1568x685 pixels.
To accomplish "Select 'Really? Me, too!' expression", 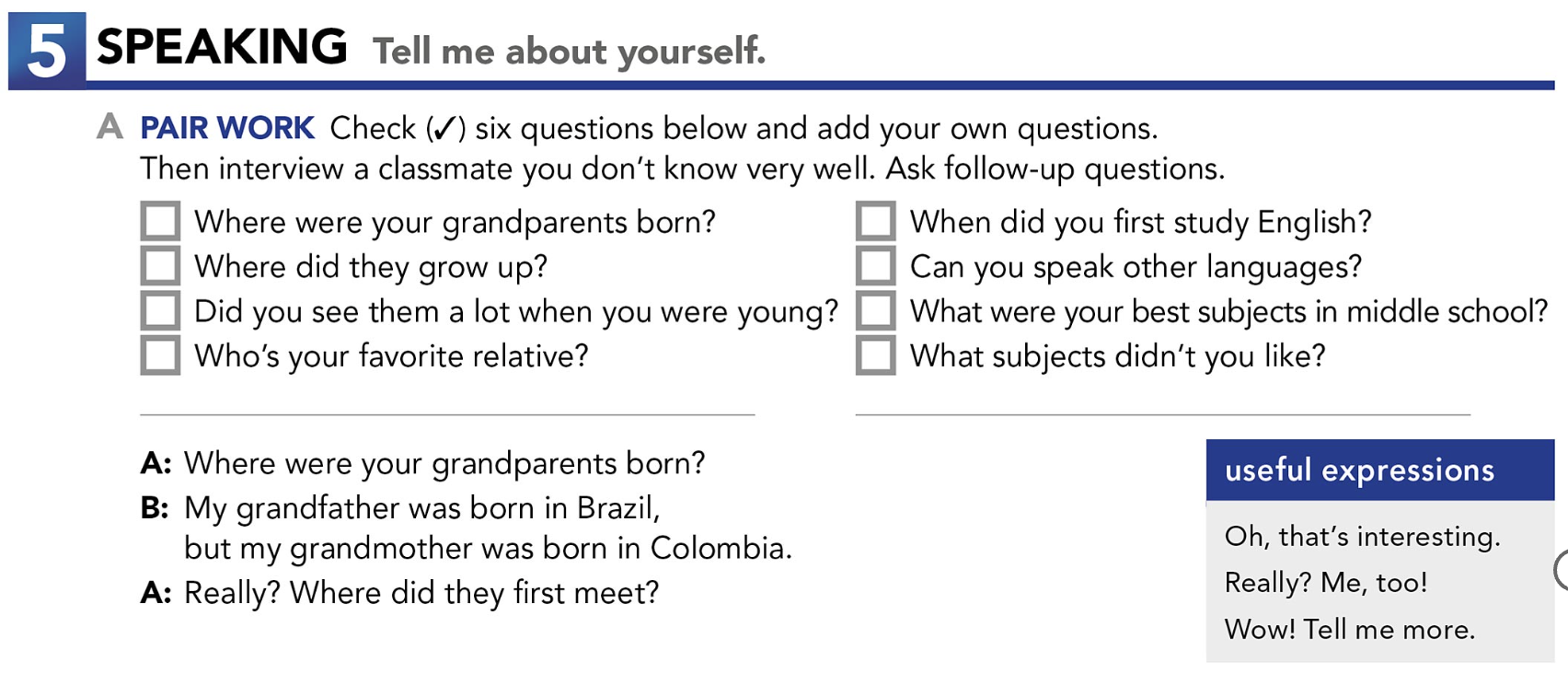I will [1326, 582].
